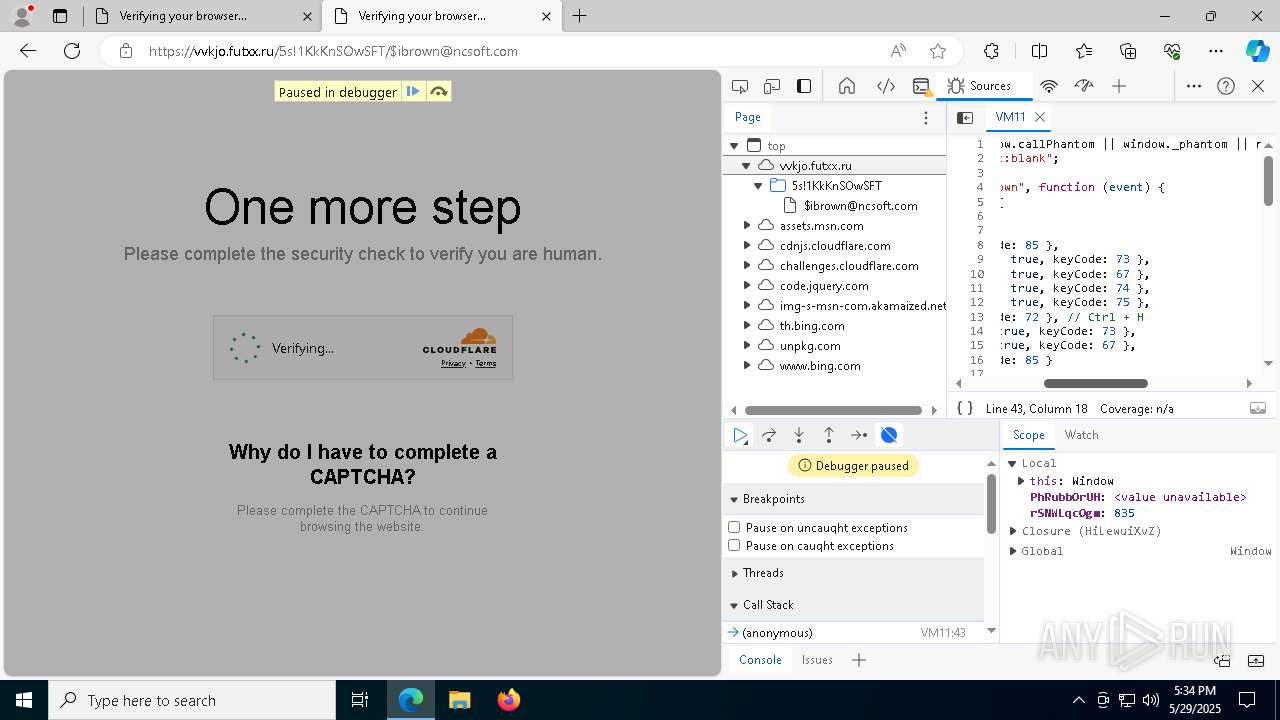1280x720 pixels.
Task: Step into next function call
Action: (799, 435)
